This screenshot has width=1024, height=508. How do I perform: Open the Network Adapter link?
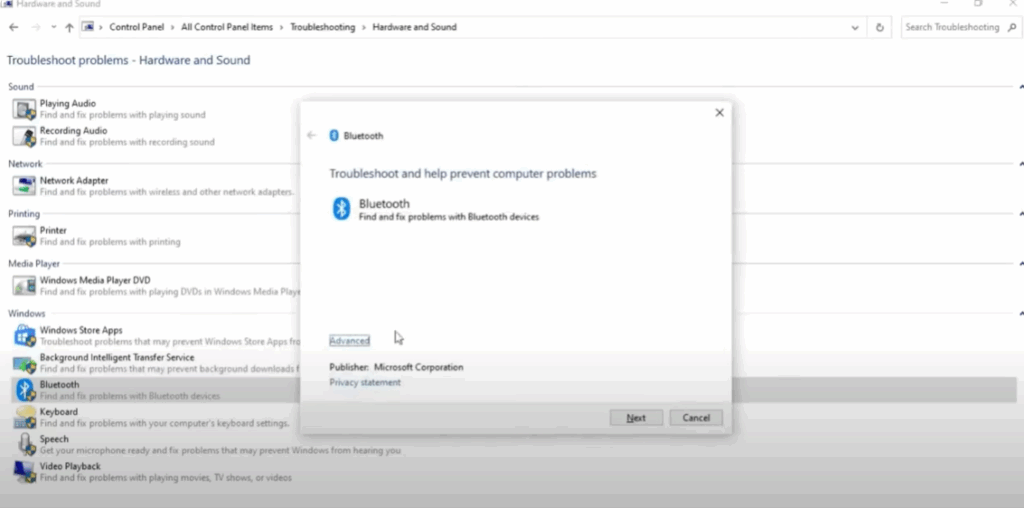coord(74,180)
